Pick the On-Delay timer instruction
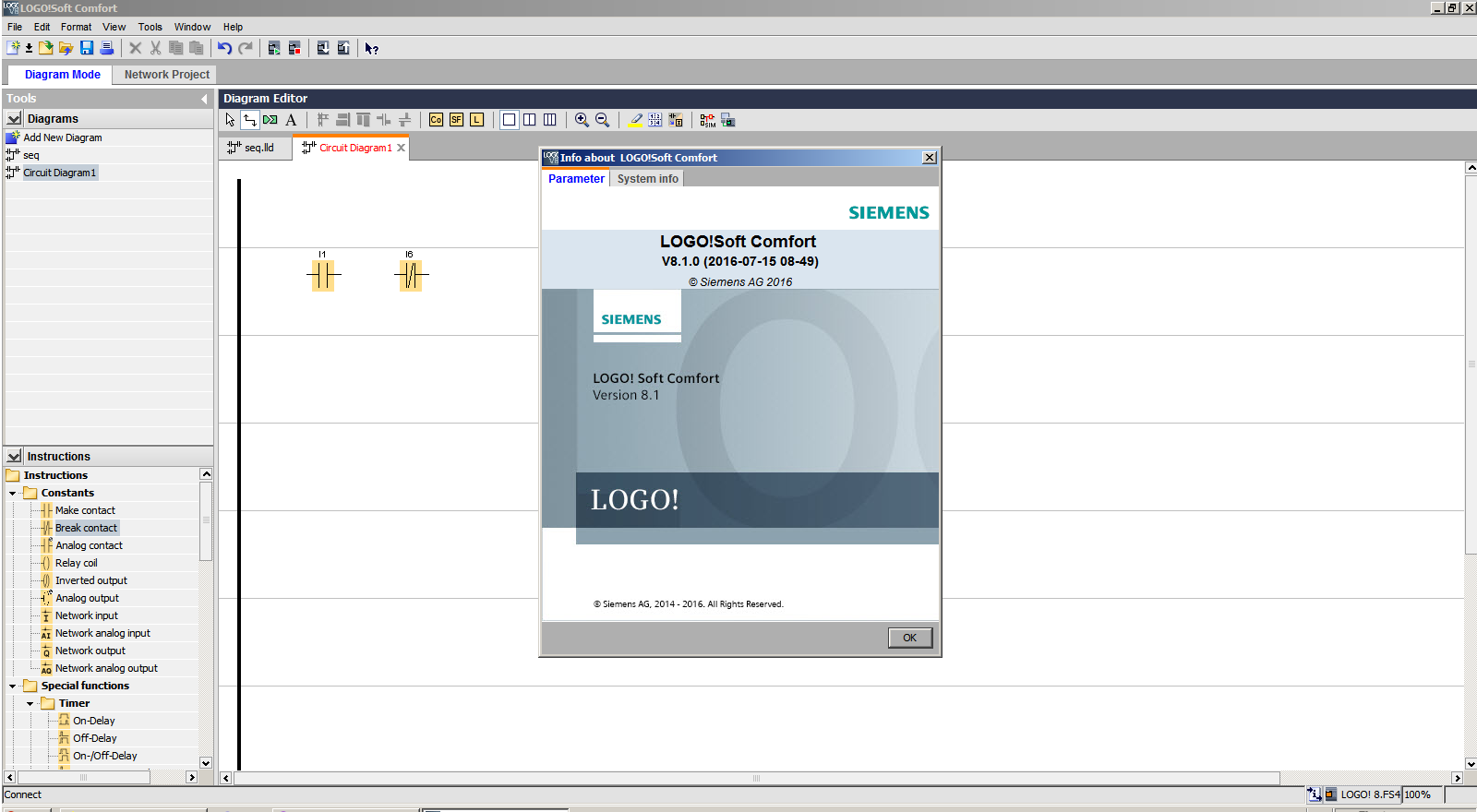 (x=94, y=721)
